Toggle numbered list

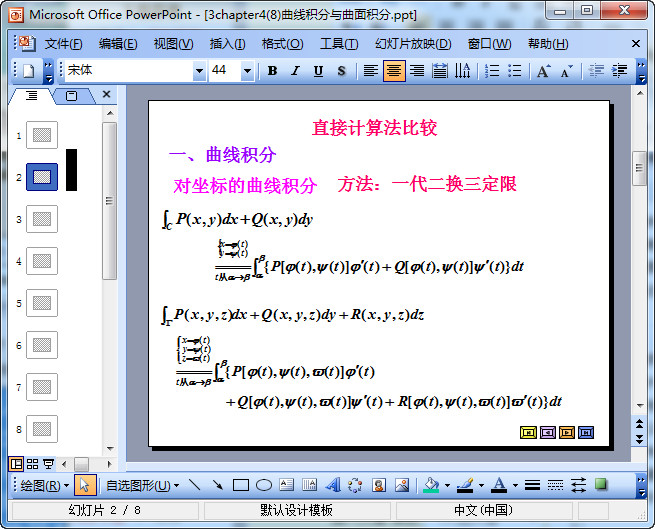point(492,71)
